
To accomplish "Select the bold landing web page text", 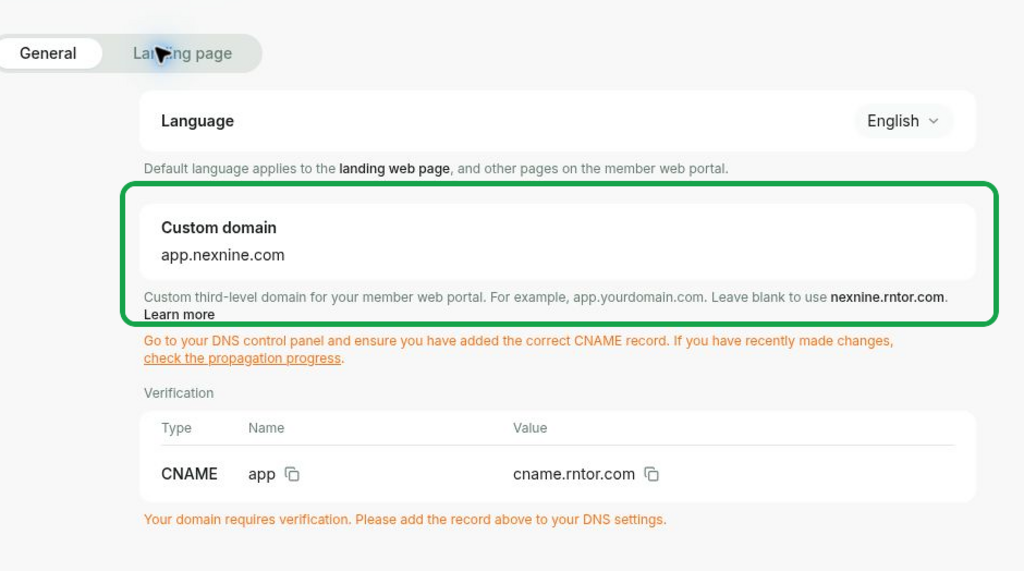I will (x=394, y=169).
